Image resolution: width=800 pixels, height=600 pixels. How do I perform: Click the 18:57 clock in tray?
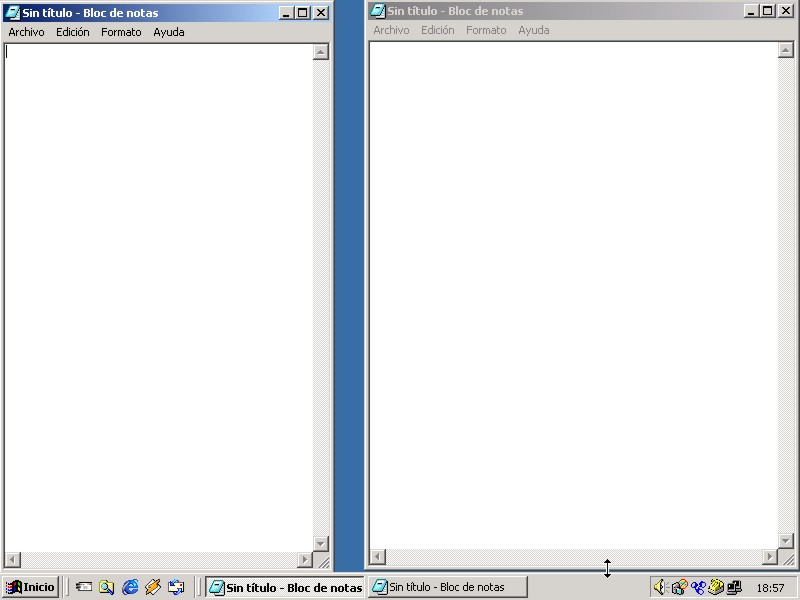click(770, 588)
